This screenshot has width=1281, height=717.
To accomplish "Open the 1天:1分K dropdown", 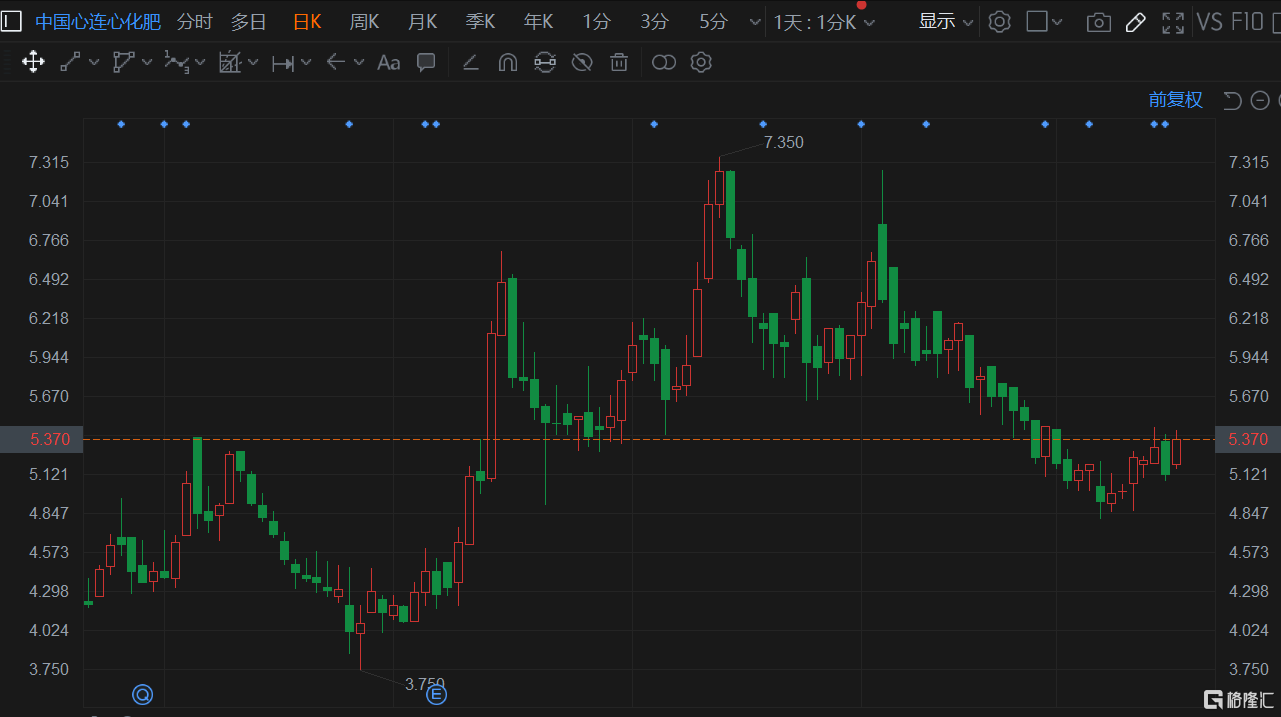I will 825,22.
